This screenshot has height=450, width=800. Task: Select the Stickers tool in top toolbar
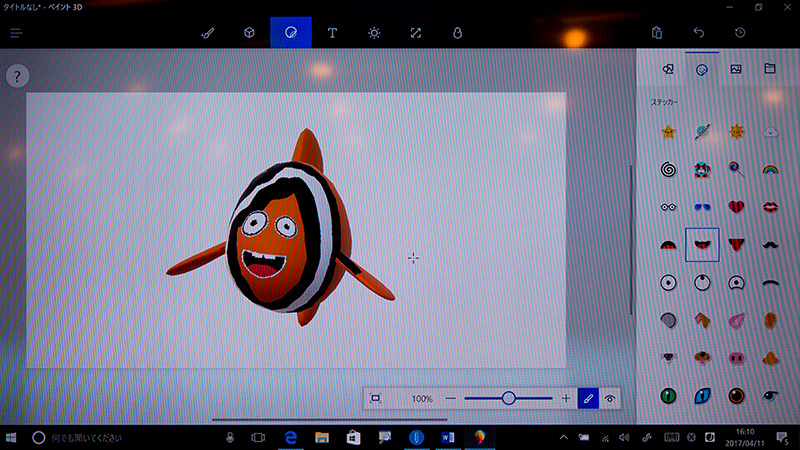[x=291, y=33]
